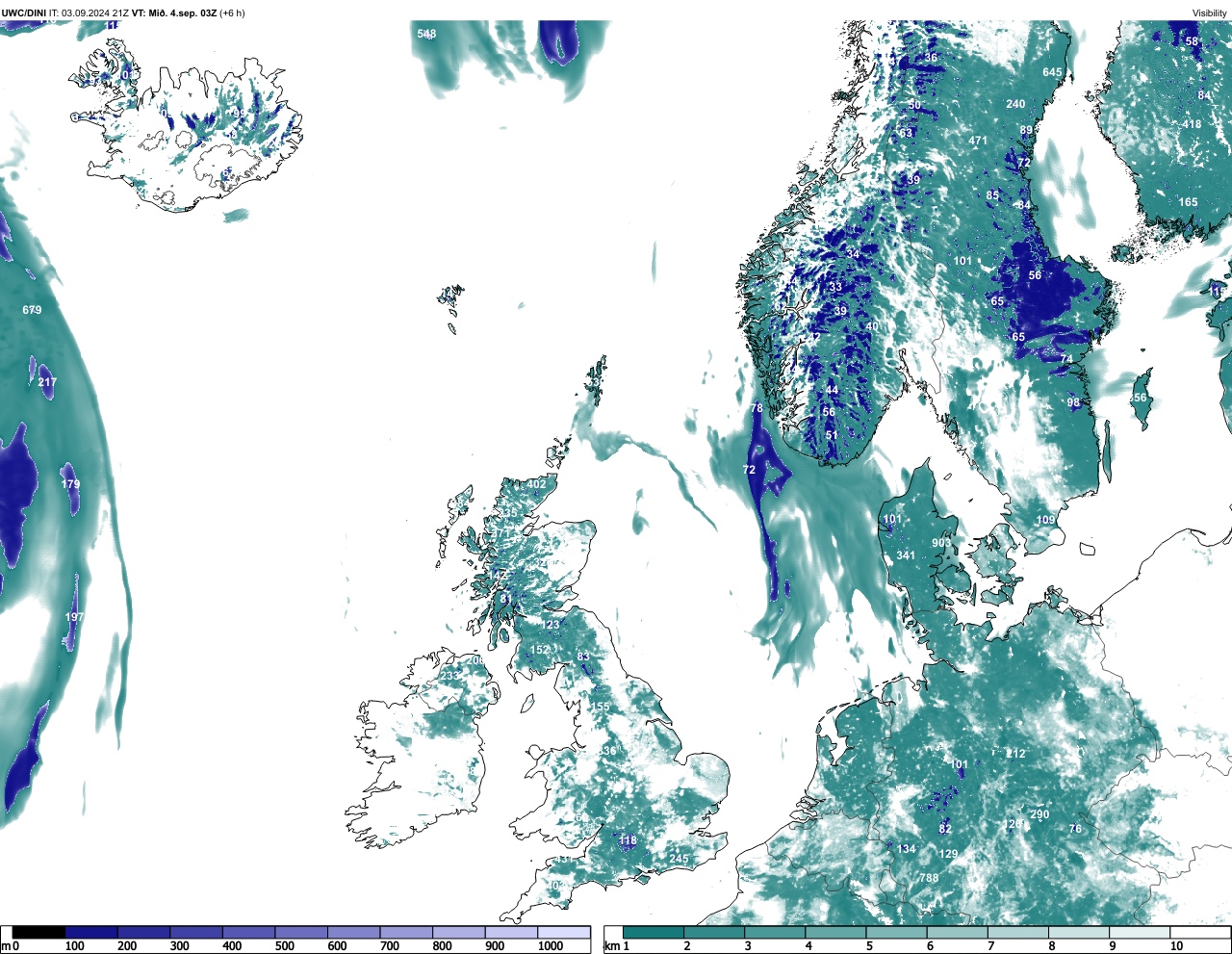This screenshot has width=1232, height=954.
Task: Click the value 197 in the southwest Atlantic
Action: 74,617
